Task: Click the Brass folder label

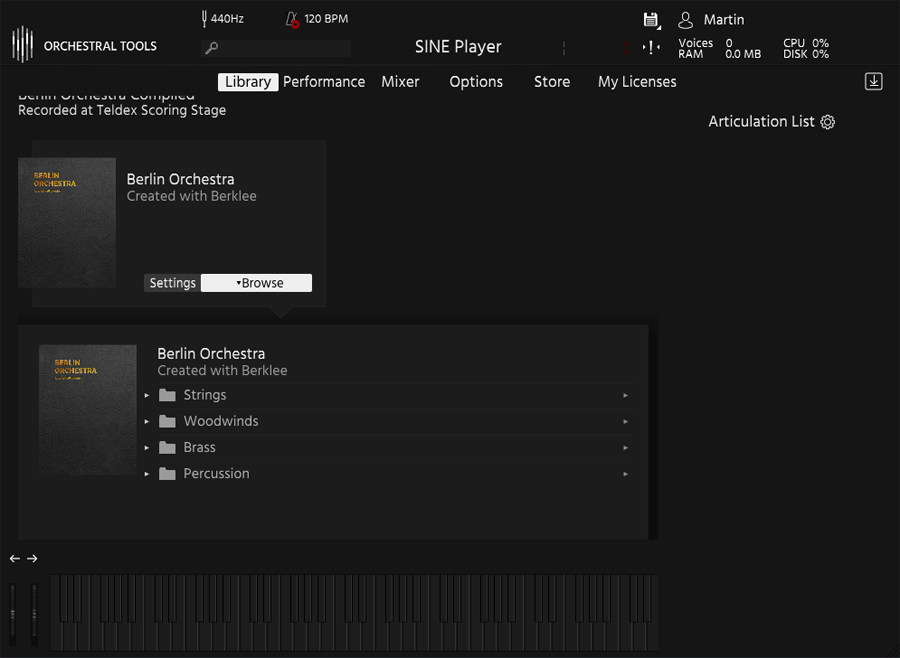Action: pyautogui.click(x=199, y=447)
